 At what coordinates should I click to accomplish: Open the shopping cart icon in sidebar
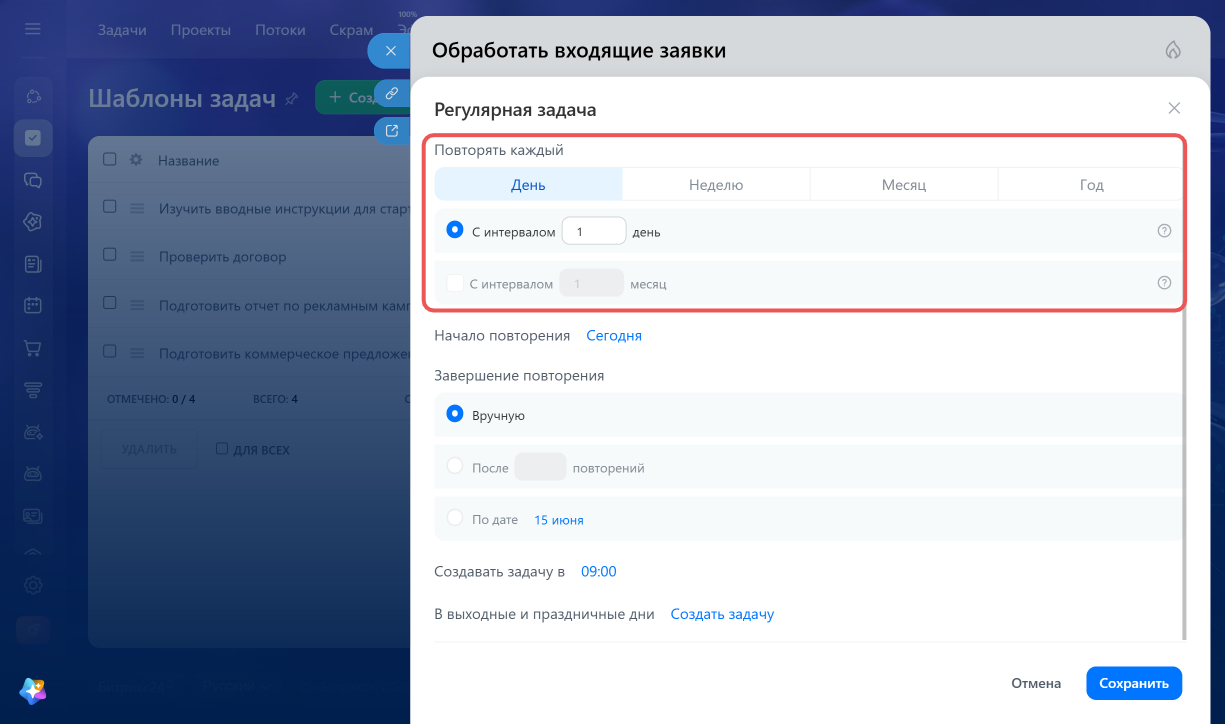pos(33,348)
